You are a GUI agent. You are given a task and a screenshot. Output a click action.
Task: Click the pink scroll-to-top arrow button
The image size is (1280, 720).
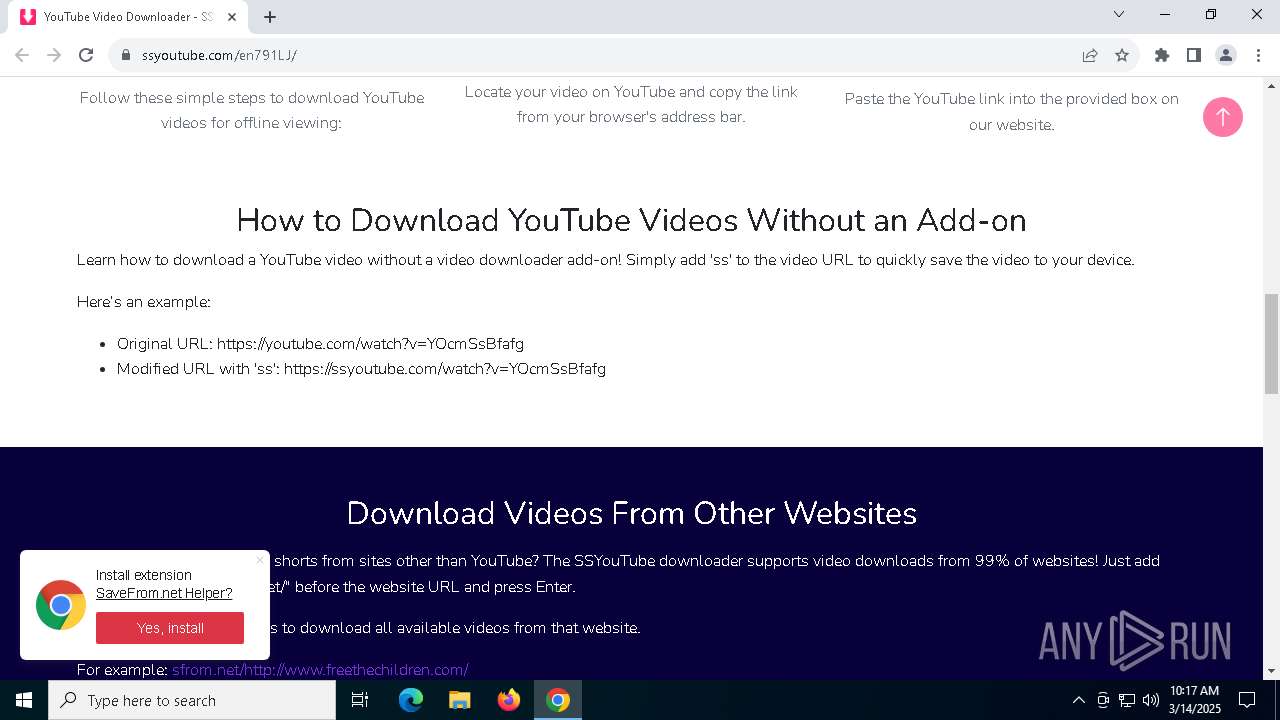click(x=1222, y=117)
